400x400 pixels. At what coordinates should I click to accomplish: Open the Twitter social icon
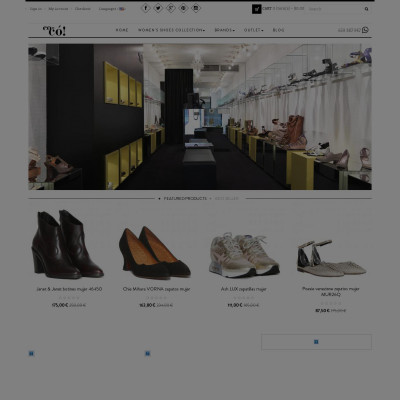[x=158, y=8]
